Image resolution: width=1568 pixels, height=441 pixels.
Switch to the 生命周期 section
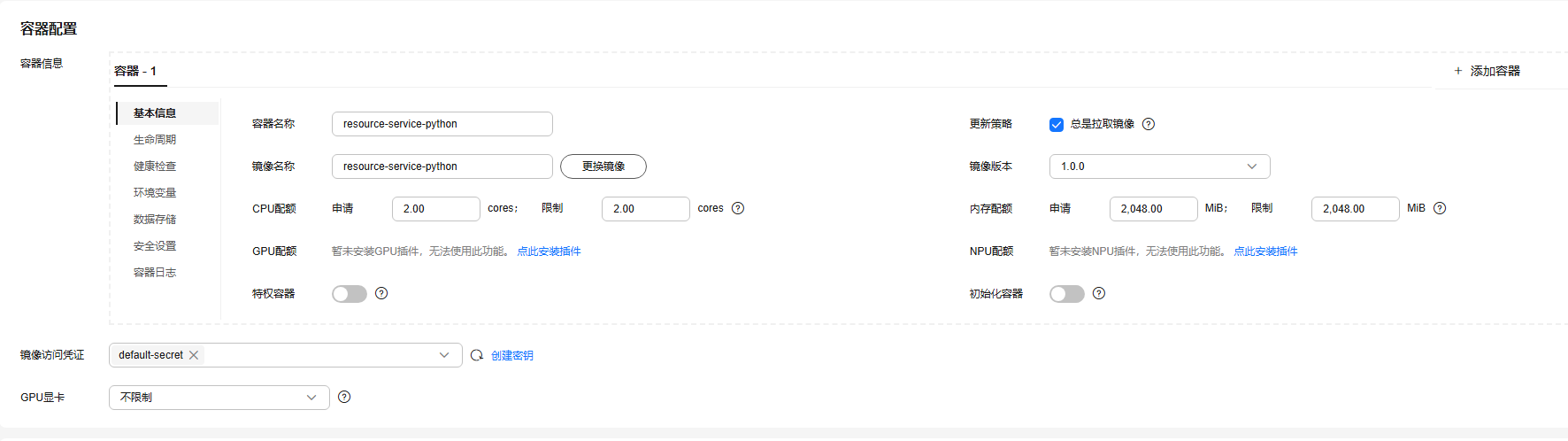pyautogui.click(x=155, y=140)
